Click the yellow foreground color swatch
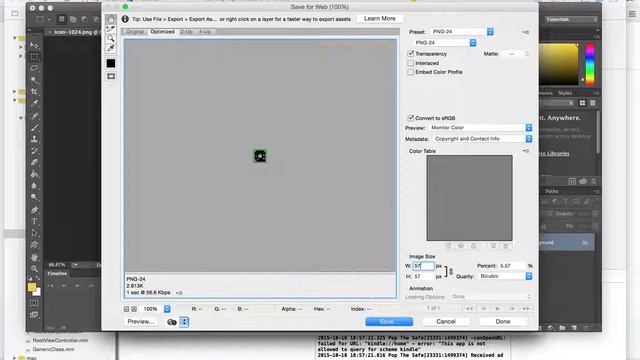Screen dimensions: 640x360 [x=32, y=287]
